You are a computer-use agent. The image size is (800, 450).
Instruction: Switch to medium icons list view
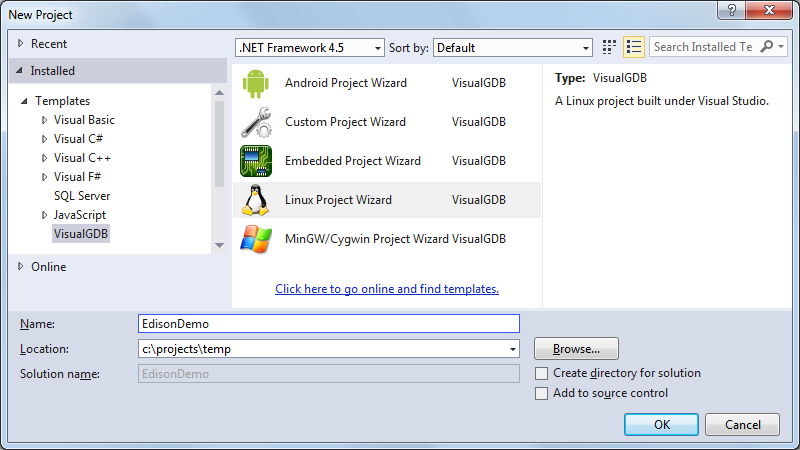point(634,47)
